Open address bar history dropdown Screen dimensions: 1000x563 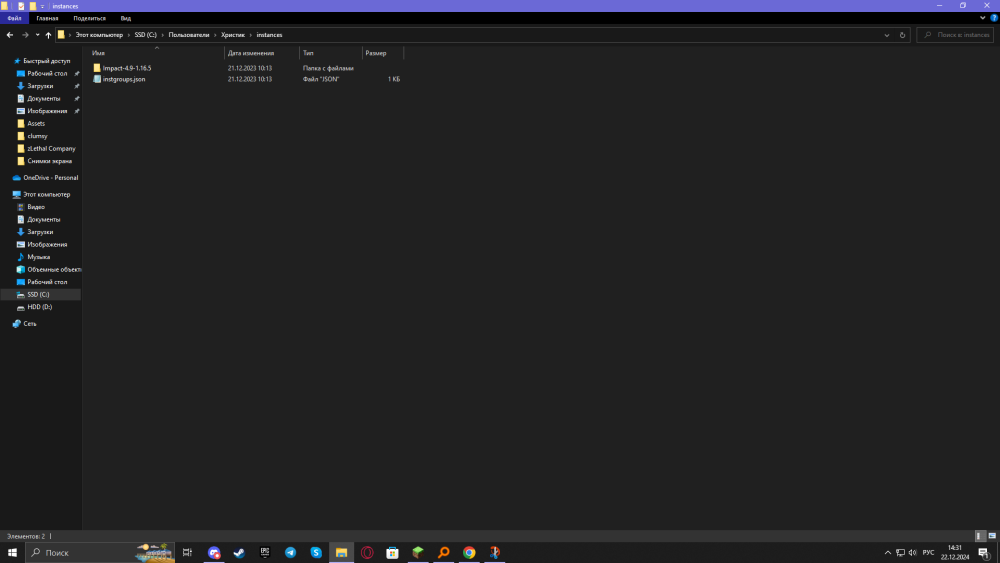[886, 35]
